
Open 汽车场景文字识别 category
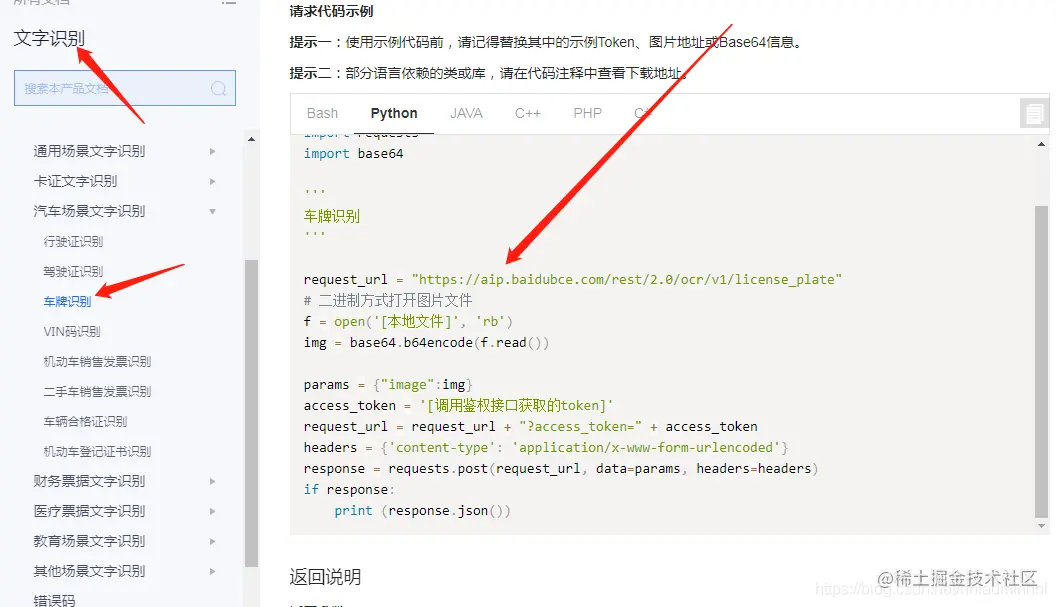click(89, 212)
